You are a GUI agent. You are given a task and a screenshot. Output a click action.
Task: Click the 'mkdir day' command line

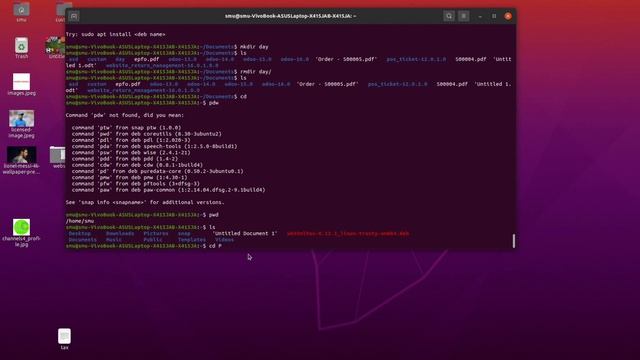[167, 47]
